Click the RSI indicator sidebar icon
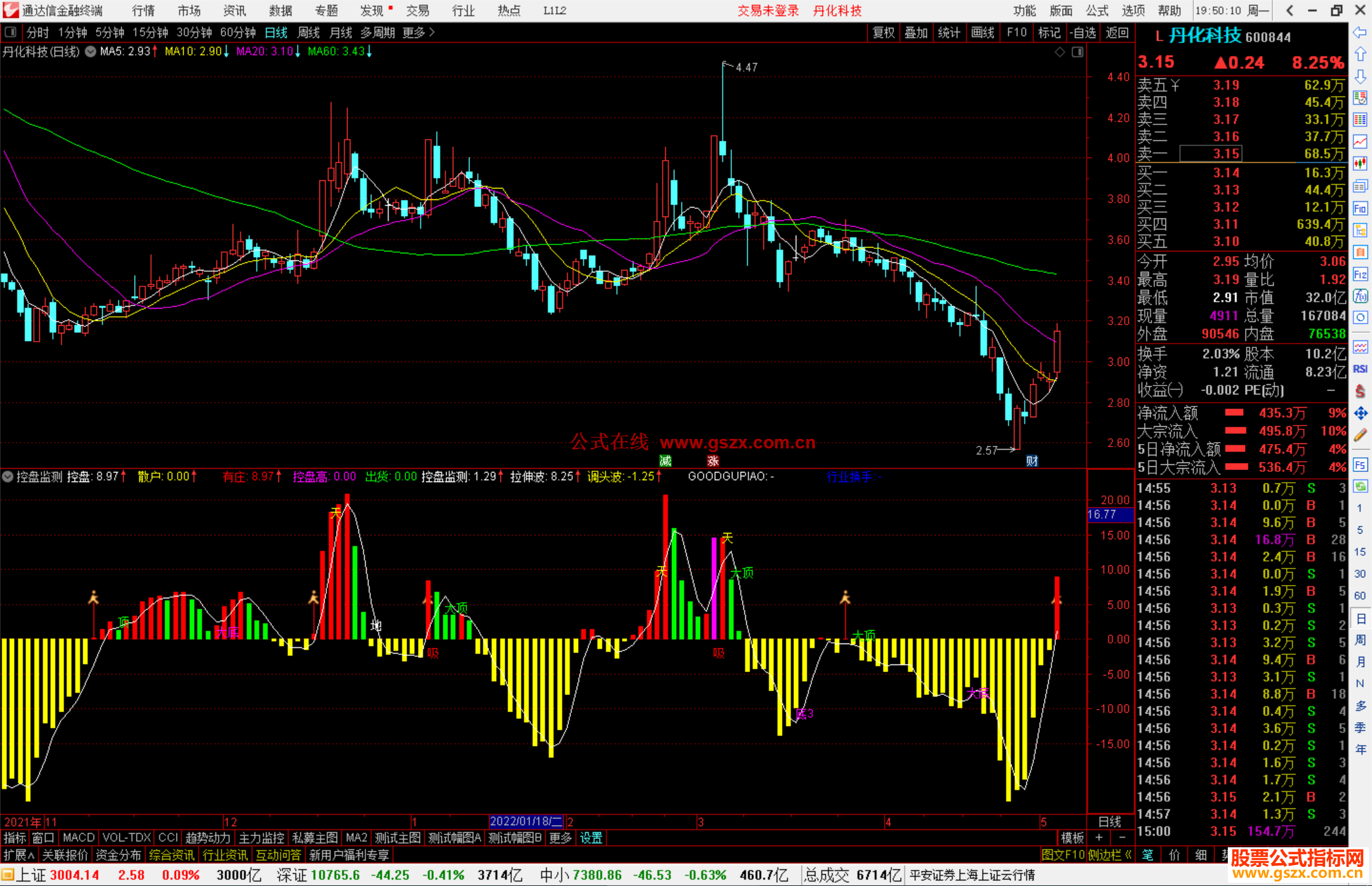The height and width of the screenshot is (886, 1372). click(1360, 369)
